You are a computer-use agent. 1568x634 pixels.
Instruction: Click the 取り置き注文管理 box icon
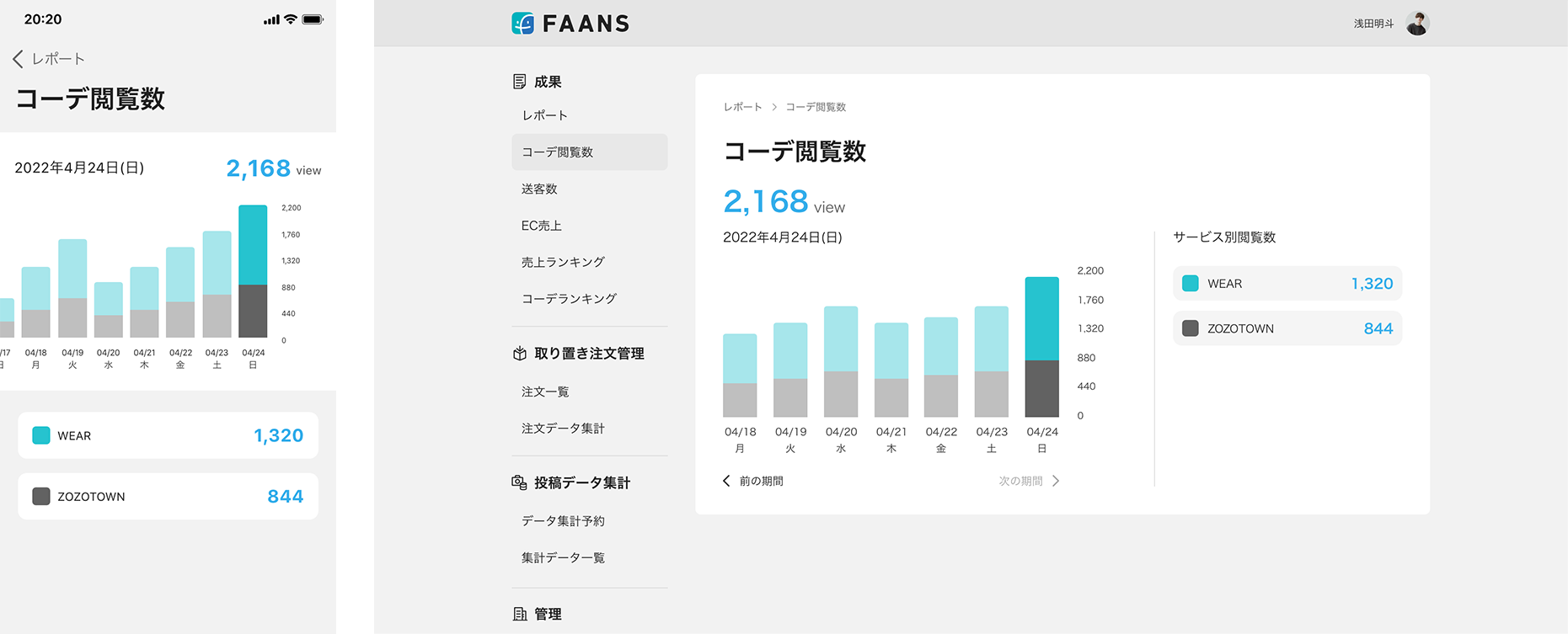520,354
